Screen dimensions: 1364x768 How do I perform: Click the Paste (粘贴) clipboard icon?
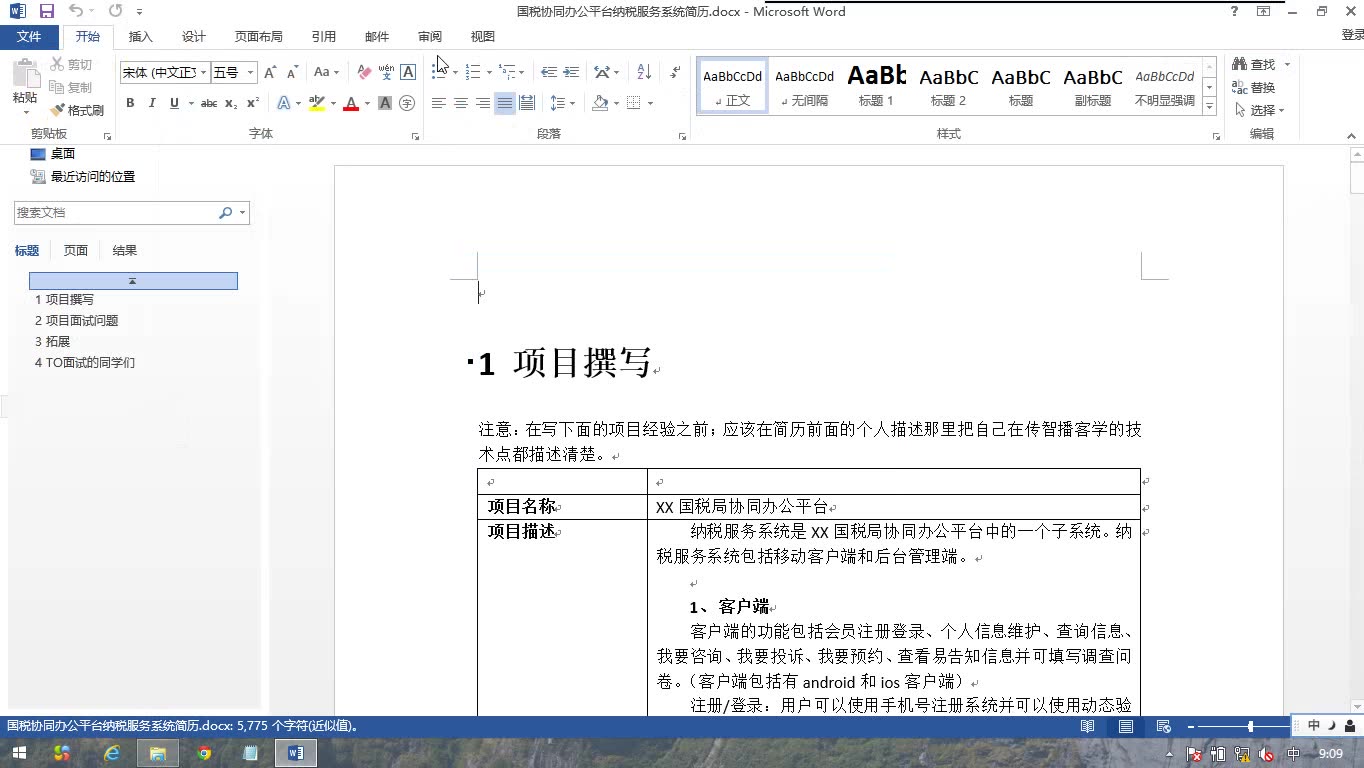25,75
